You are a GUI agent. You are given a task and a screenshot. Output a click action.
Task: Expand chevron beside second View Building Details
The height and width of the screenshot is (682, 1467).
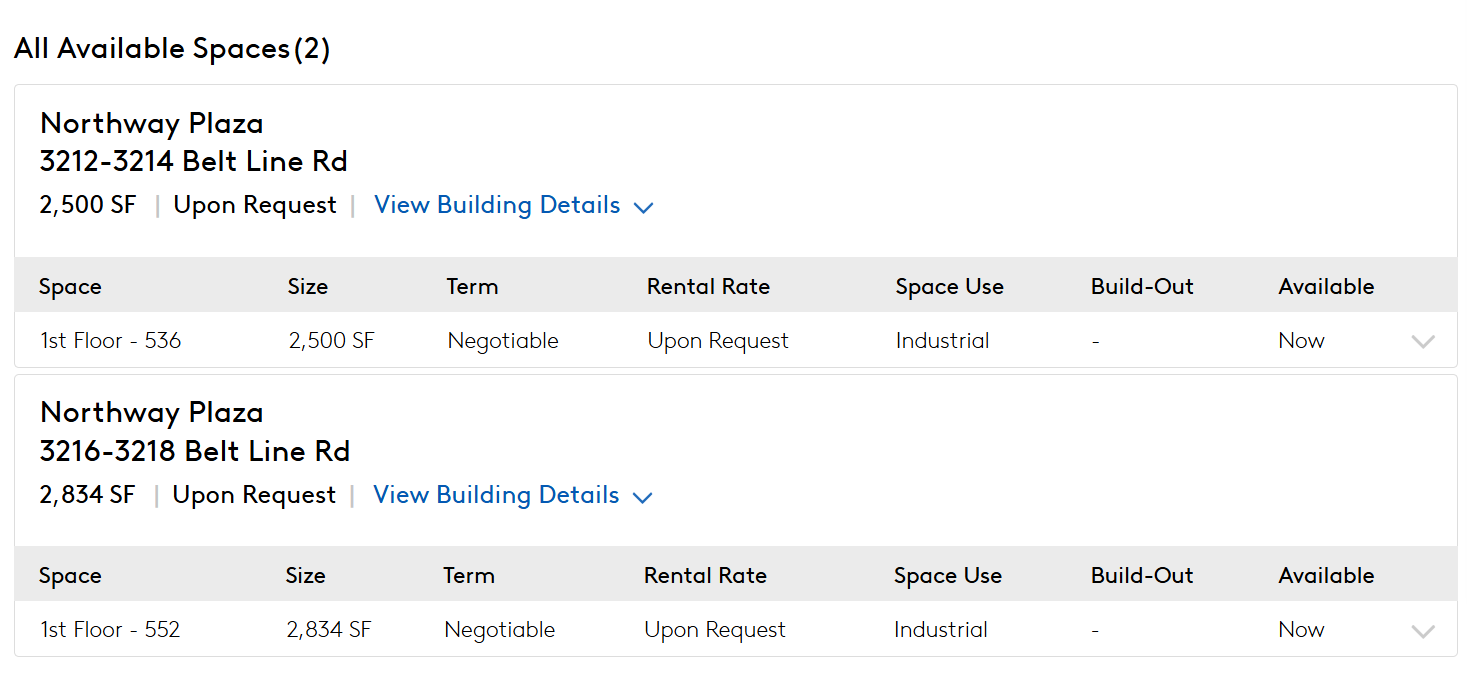tap(643, 498)
